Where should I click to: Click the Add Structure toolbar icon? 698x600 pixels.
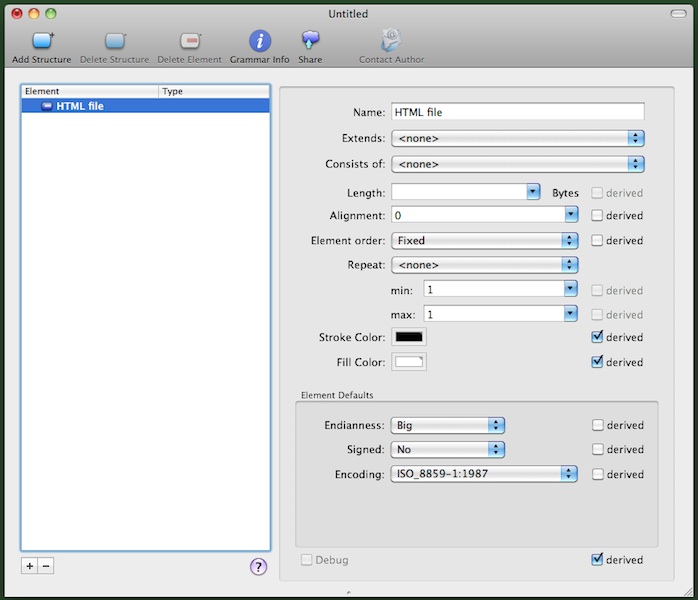[42, 41]
